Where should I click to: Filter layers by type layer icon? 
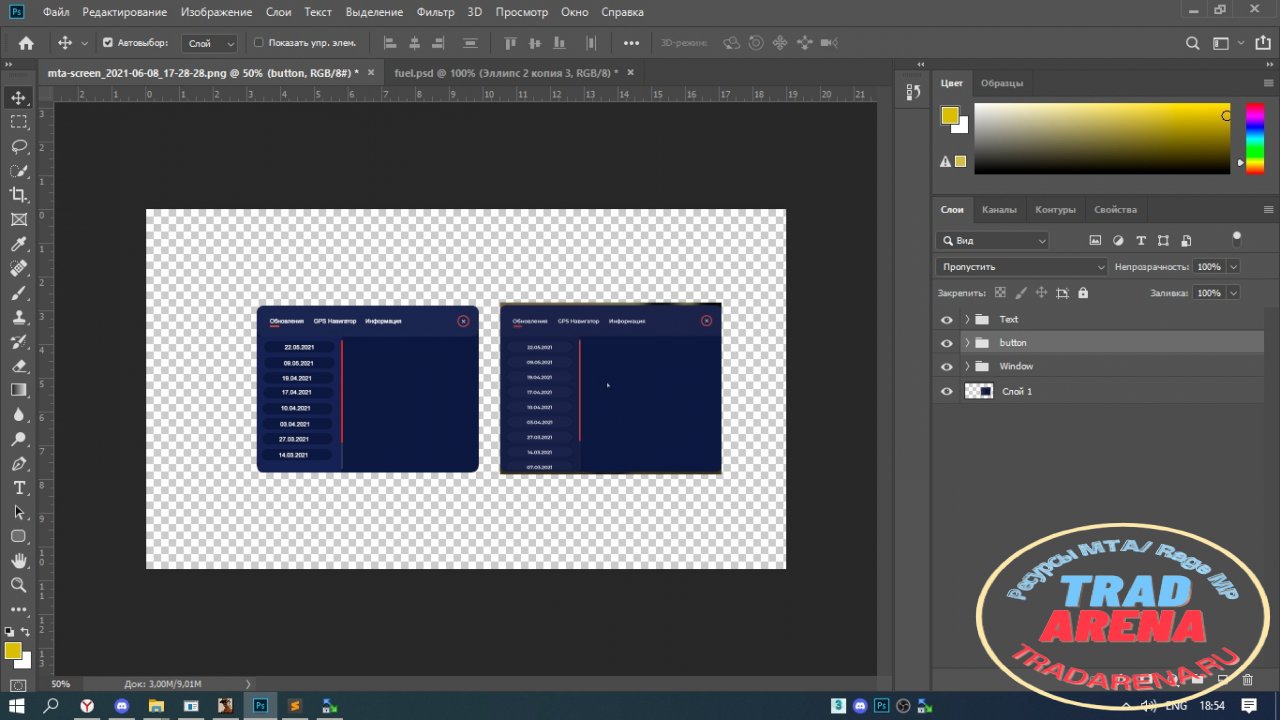click(1140, 241)
